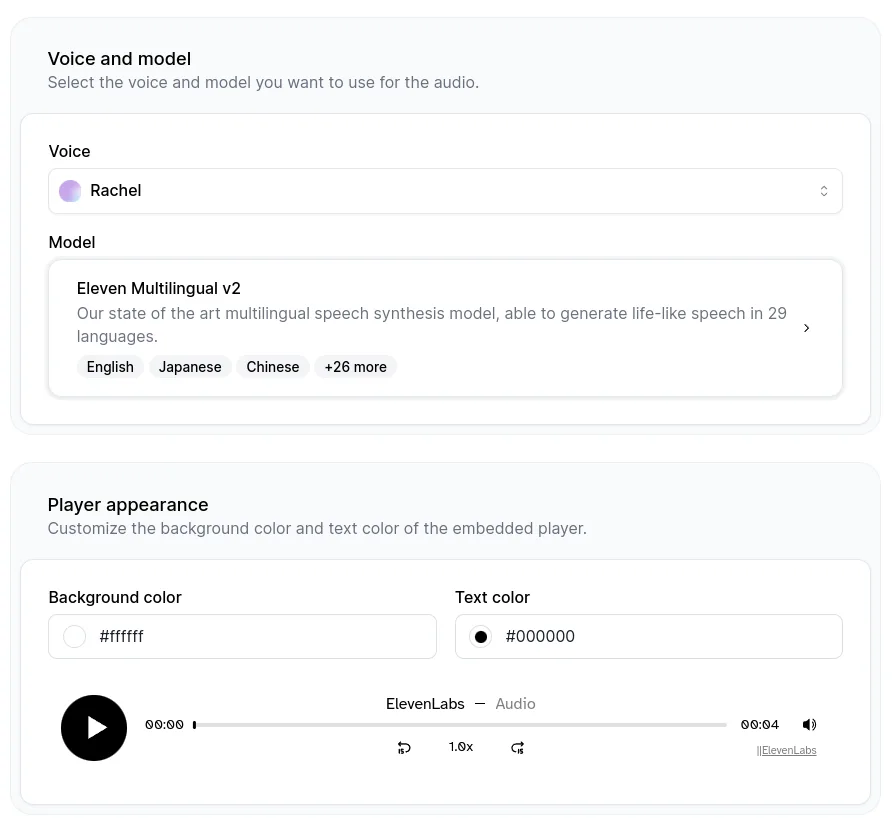Screen dimensions: 892x818
Task: Change playback speed from 1.0x
Action: click(x=460, y=747)
